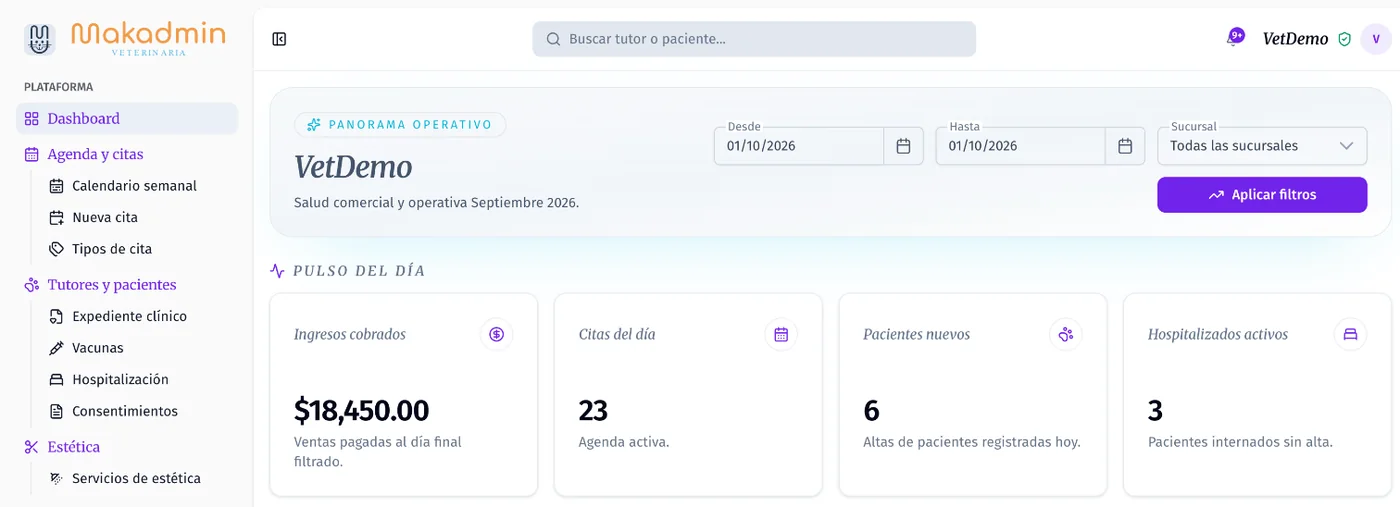Click the Makadmin Veterinaria wordmark
Screen dimensions: 1400x507
[x=148, y=38]
